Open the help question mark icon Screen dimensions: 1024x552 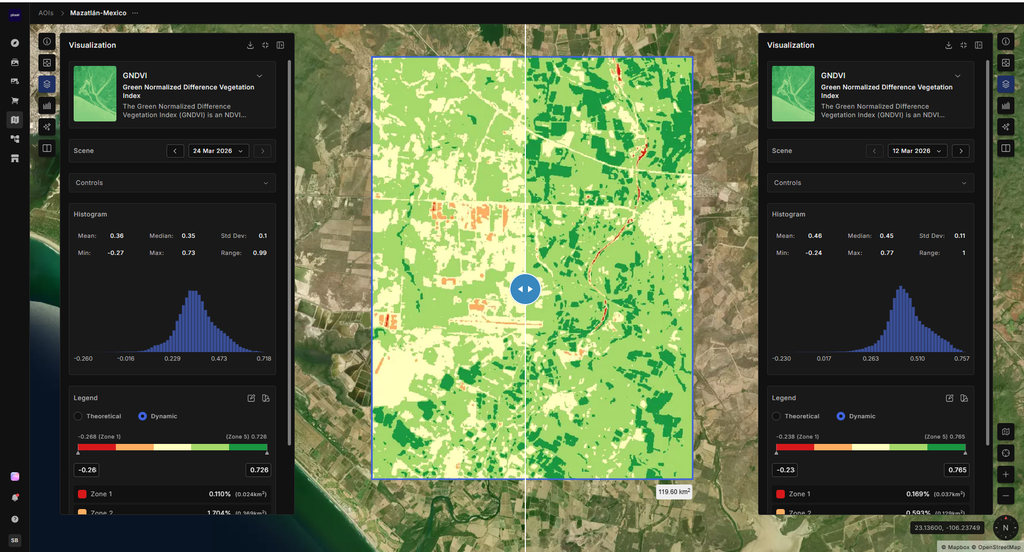(x=14, y=519)
